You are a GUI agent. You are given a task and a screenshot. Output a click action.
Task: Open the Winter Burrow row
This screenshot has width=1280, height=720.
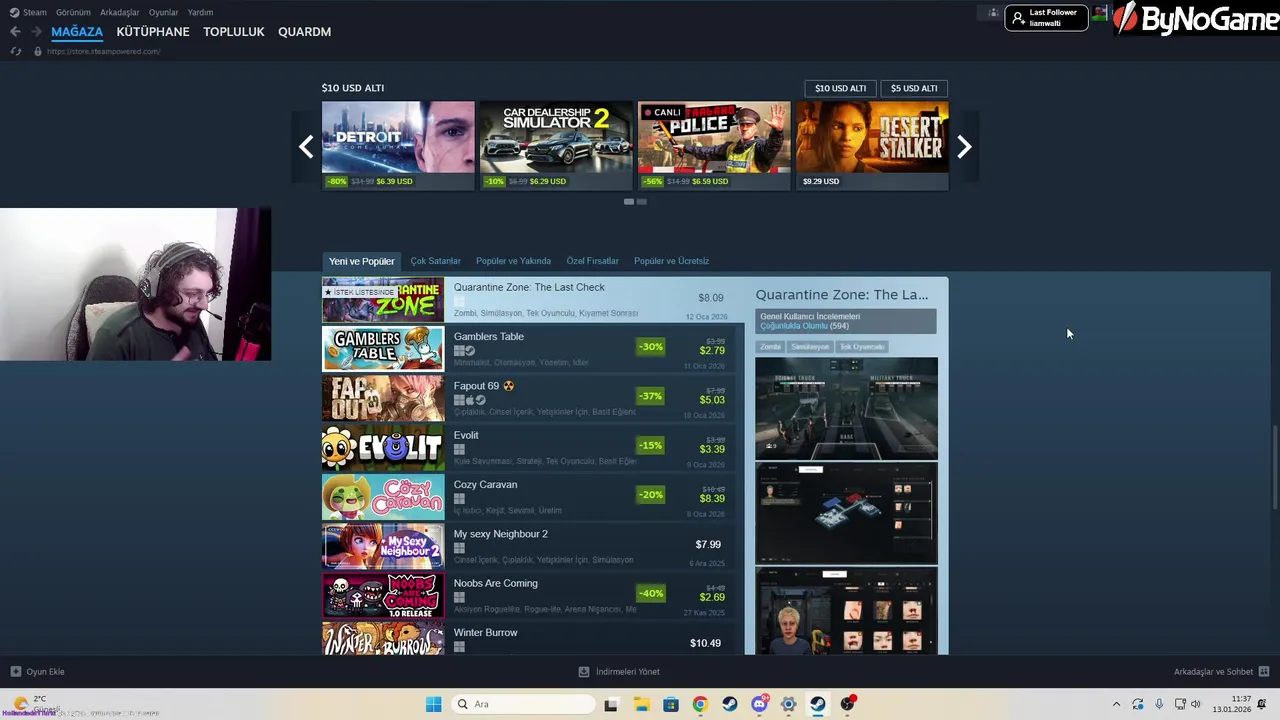coord(528,639)
